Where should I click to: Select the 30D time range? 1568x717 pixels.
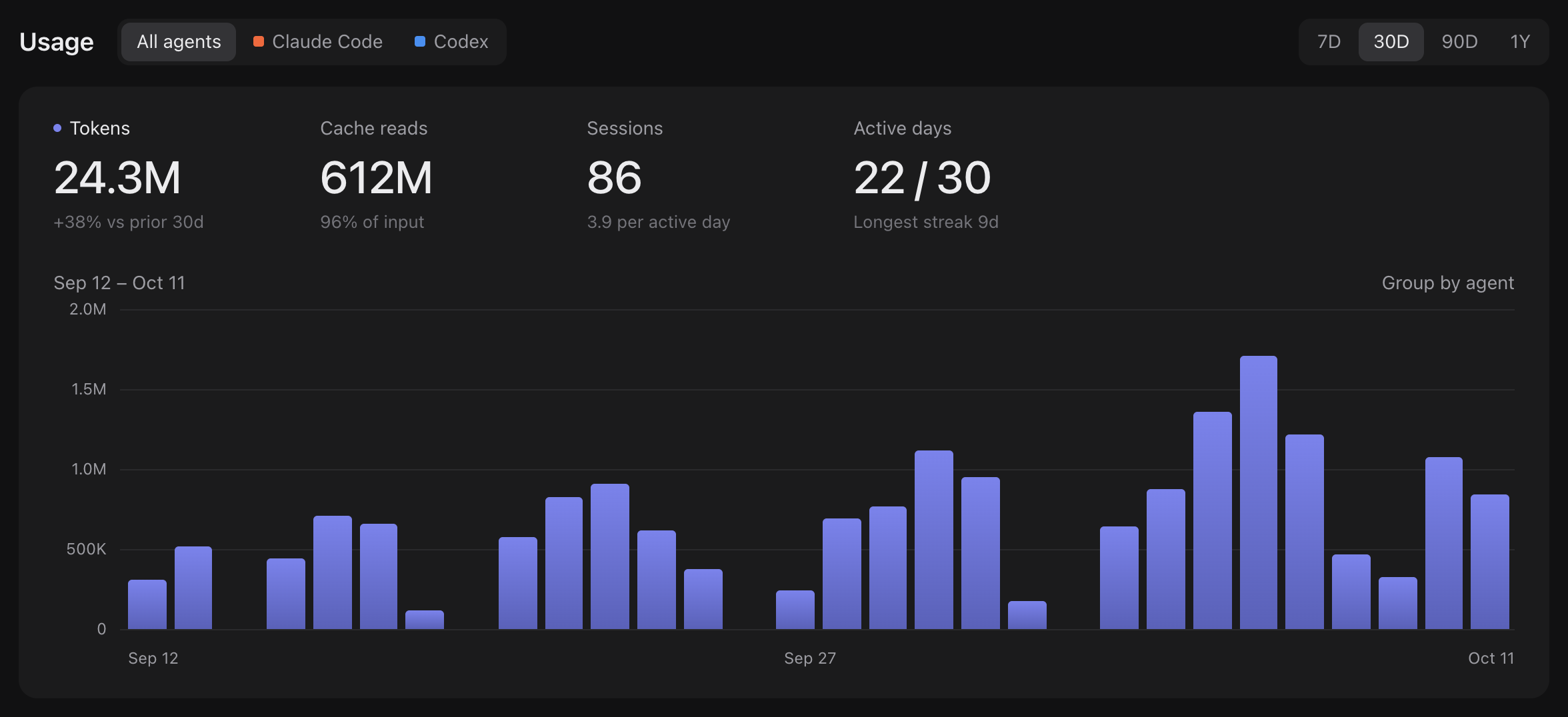1391,42
